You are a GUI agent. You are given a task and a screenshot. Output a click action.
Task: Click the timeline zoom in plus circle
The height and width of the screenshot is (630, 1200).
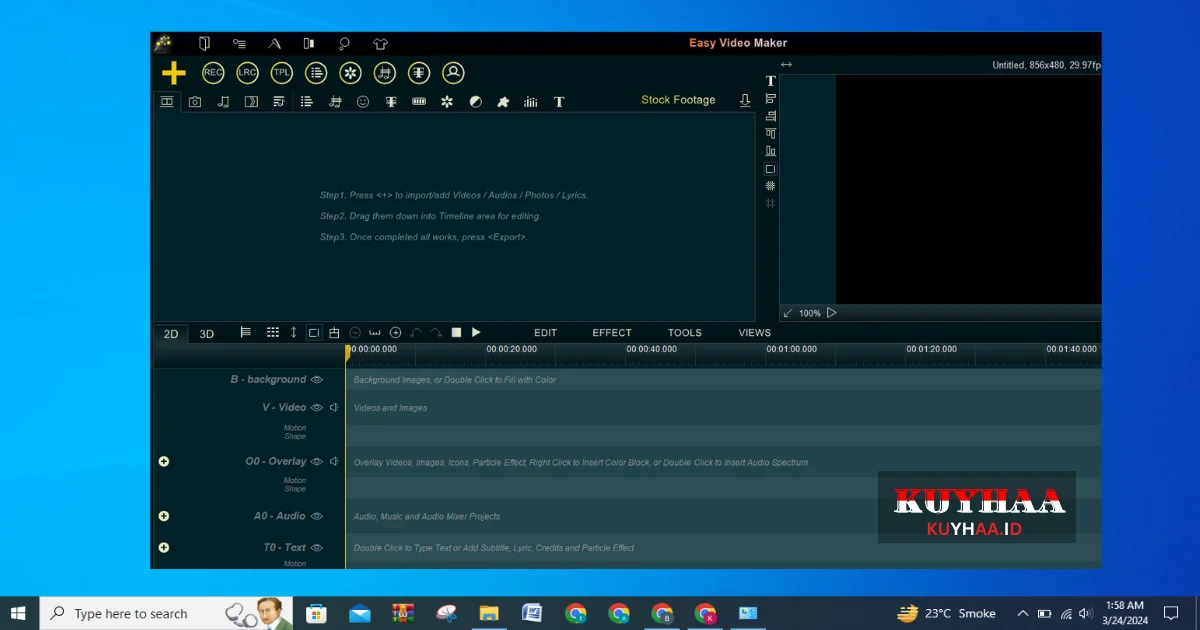click(395, 332)
